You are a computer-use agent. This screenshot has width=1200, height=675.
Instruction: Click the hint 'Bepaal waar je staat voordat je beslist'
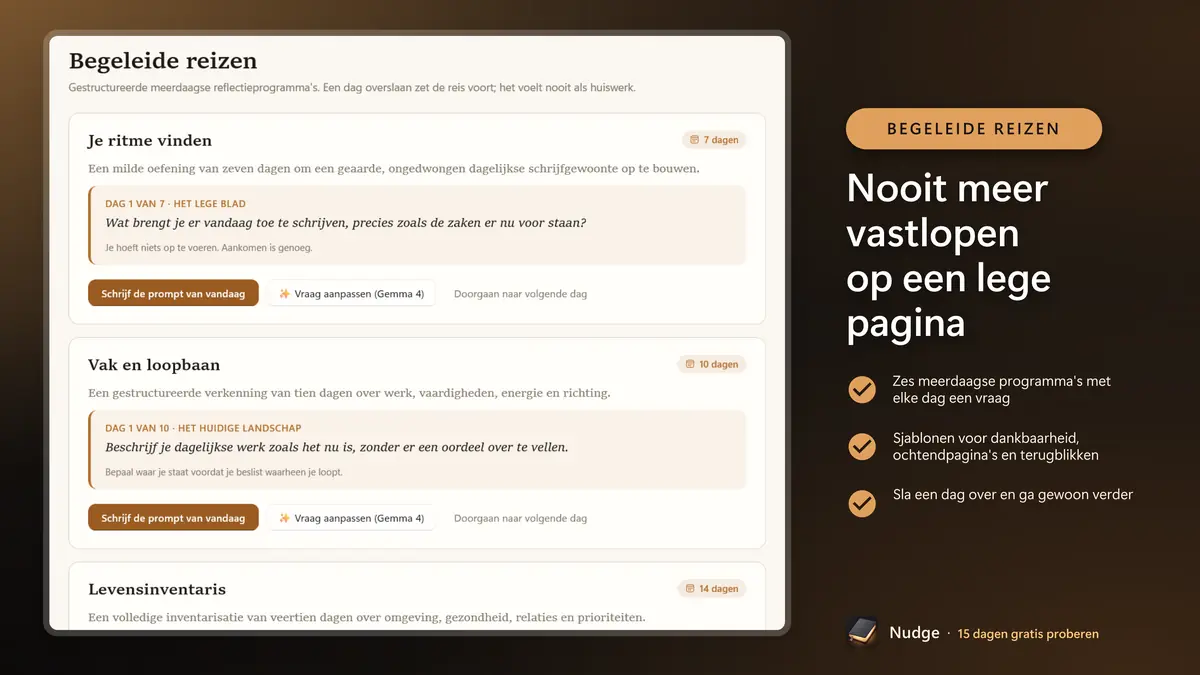[224, 472]
